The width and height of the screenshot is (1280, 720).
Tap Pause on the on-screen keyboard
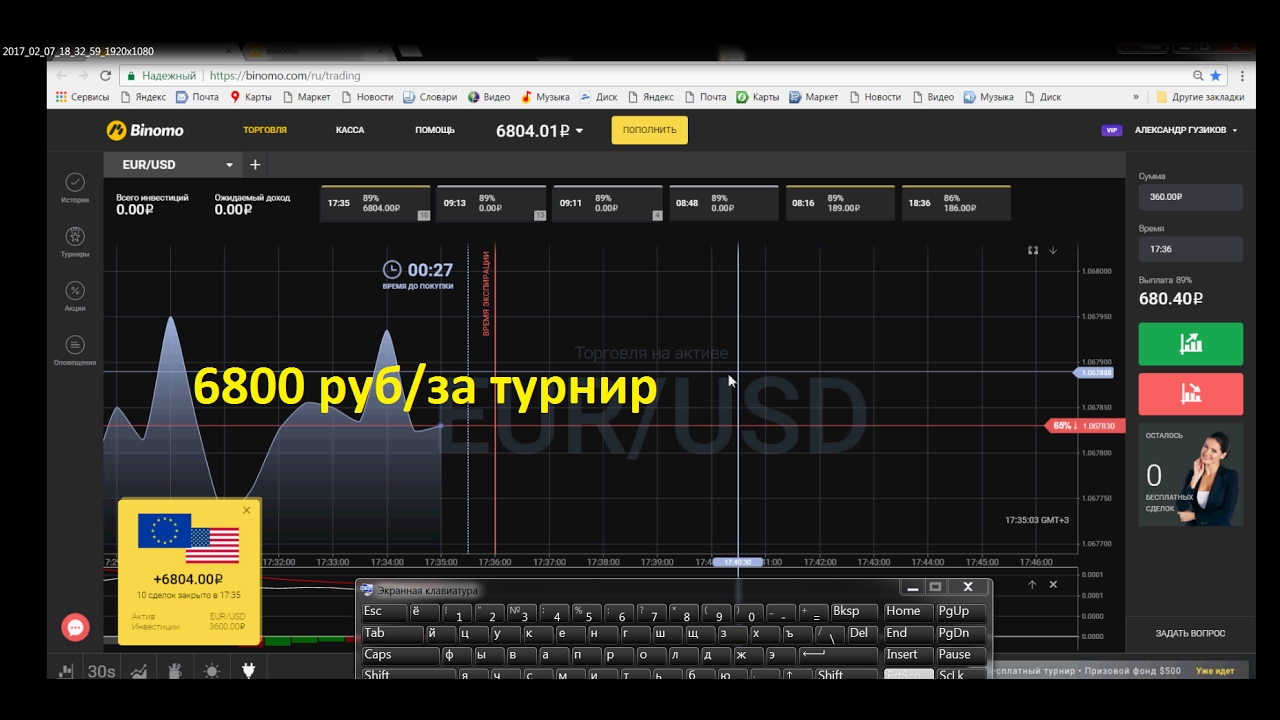[960, 655]
